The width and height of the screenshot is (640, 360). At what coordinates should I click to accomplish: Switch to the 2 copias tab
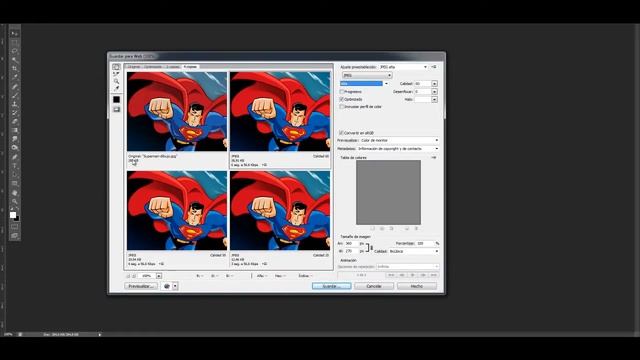click(x=172, y=67)
